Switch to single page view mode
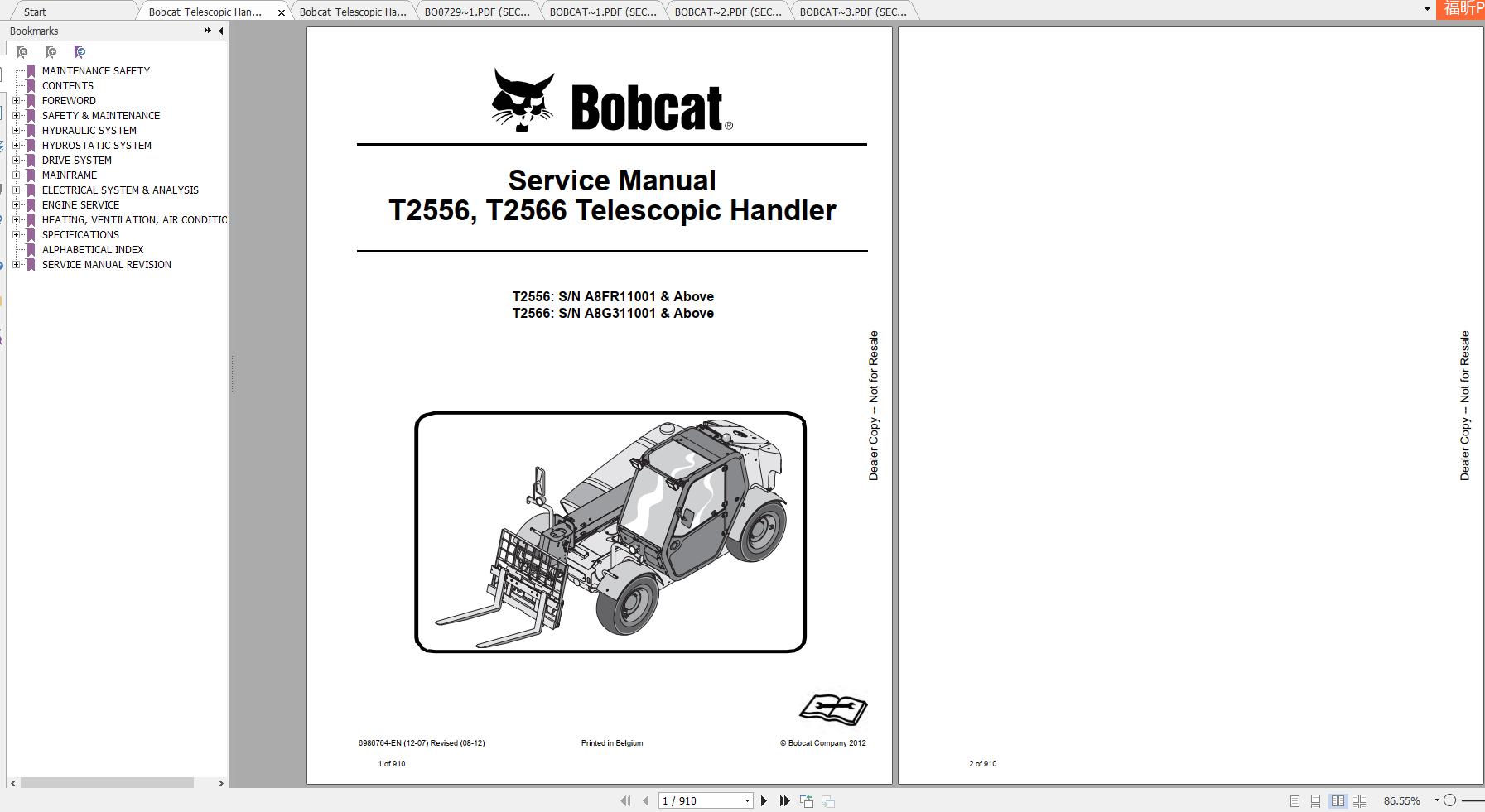Screen dimensions: 1485x812 1295,800
